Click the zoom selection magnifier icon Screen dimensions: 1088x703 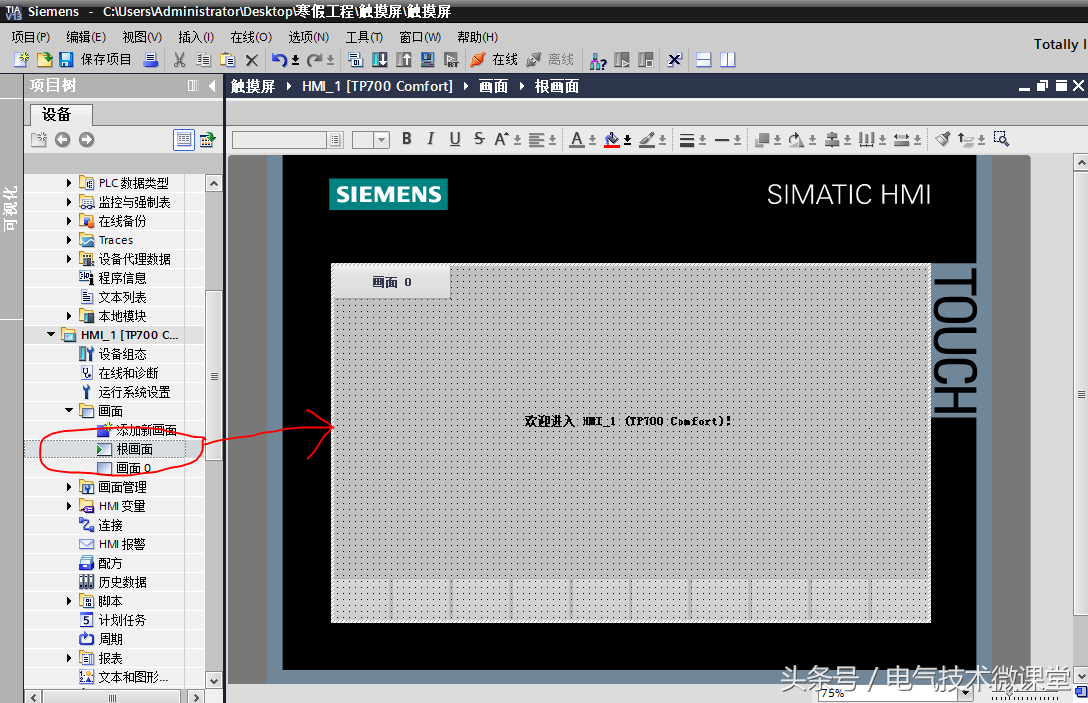tap(1001, 139)
